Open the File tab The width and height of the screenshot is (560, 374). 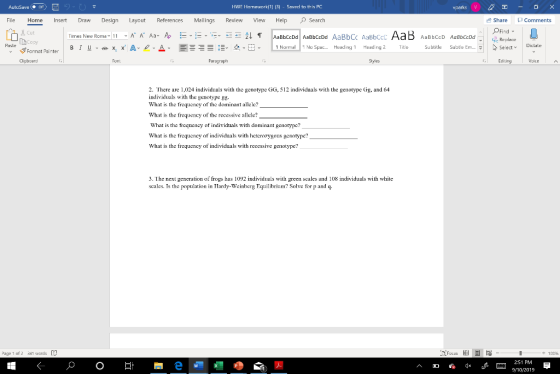pyautogui.click(x=11, y=20)
